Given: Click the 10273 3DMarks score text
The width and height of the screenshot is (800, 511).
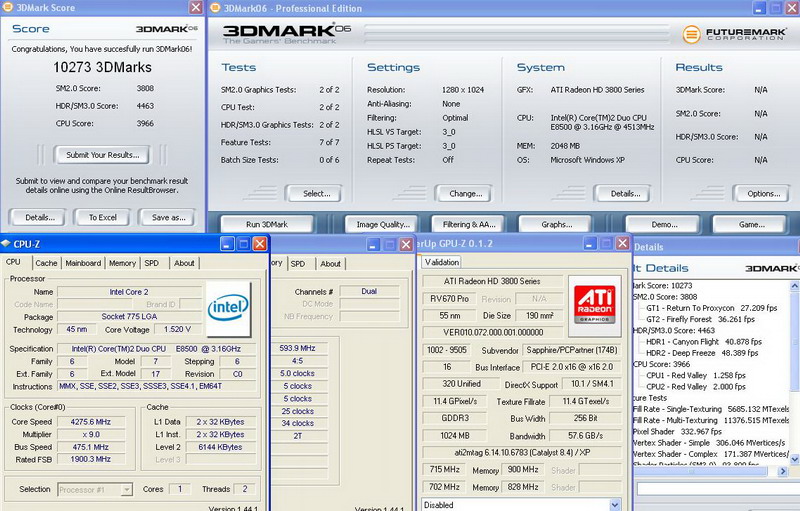Looking at the screenshot, I should 103,67.
